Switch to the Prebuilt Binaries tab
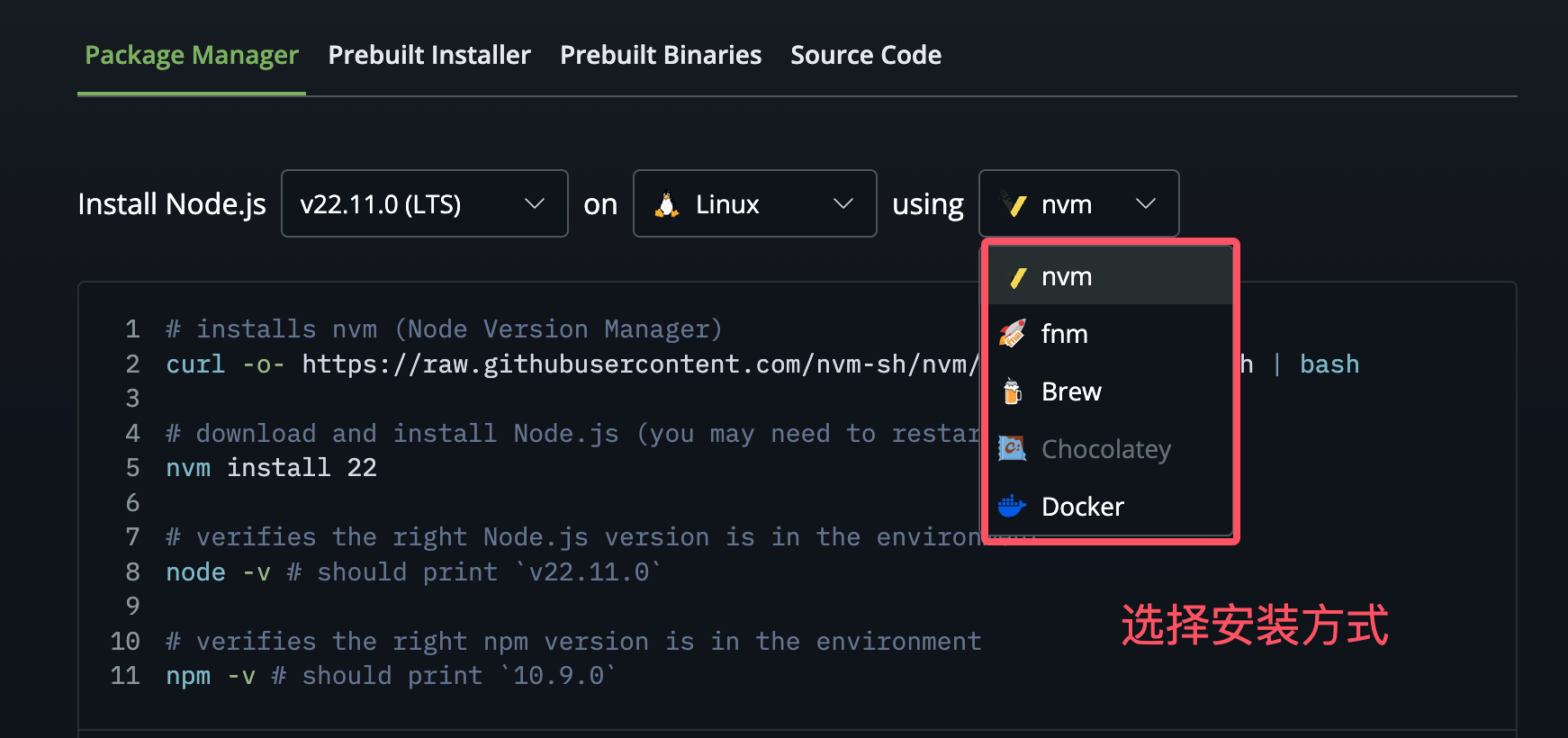 coord(661,55)
